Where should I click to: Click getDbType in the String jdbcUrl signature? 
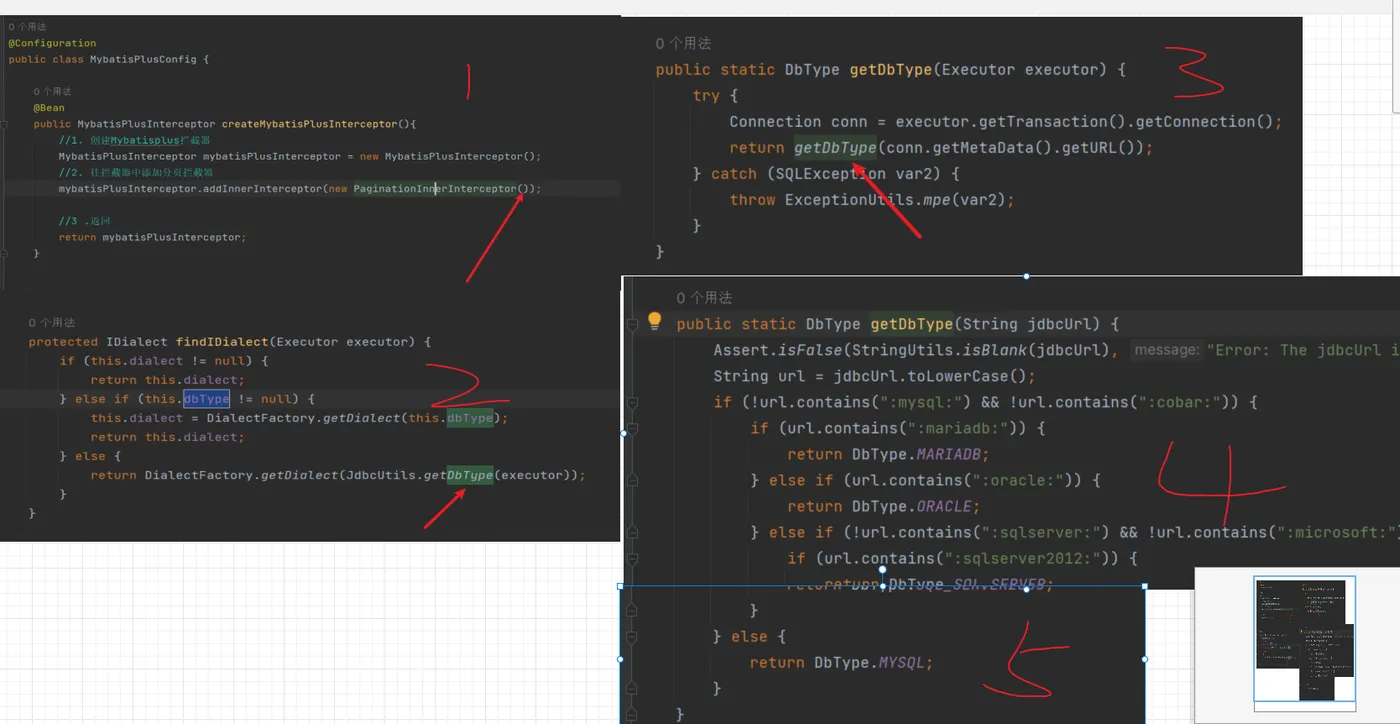coord(912,324)
